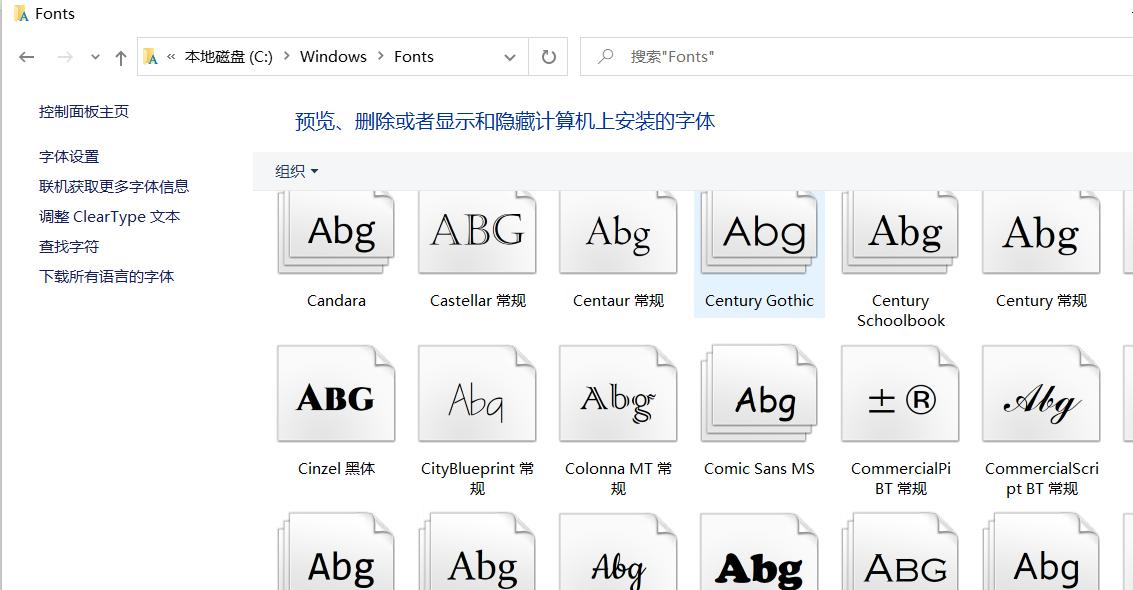Open the Century Gothic font

pos(758,232)
